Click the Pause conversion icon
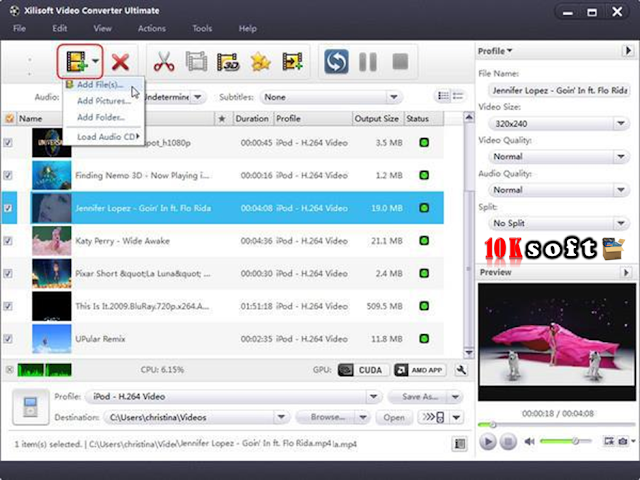The width and height of the screenshot is (640, 480). [368, 62]
